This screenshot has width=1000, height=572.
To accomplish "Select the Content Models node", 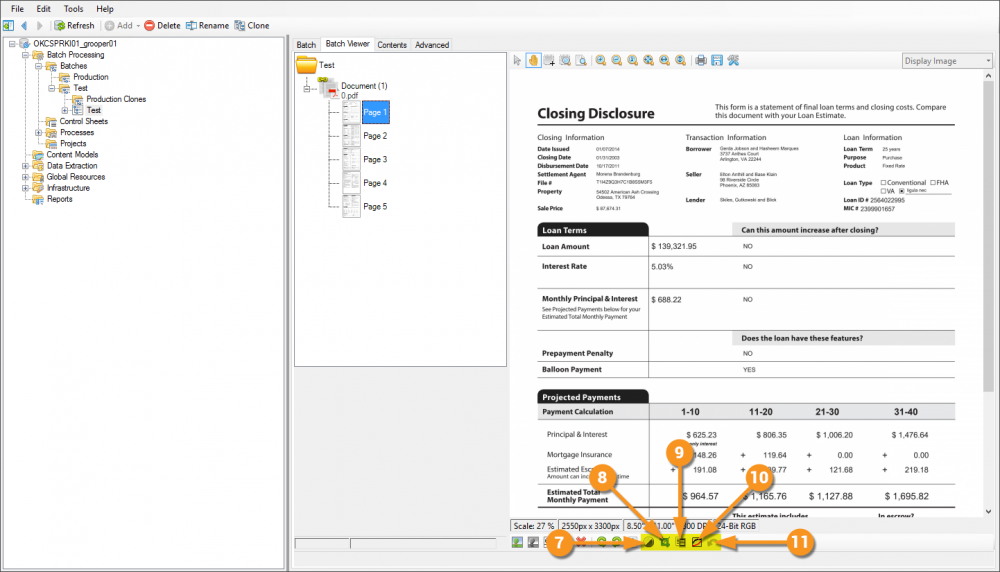I will (x=72, y=155).
